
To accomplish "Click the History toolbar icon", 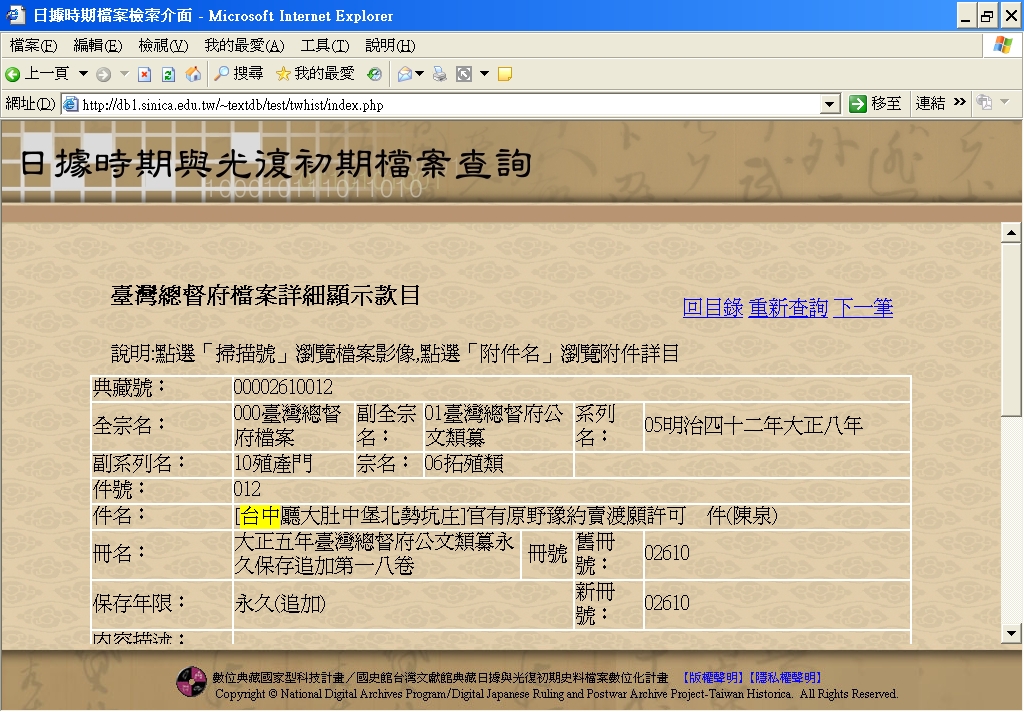I will (374, 74).
